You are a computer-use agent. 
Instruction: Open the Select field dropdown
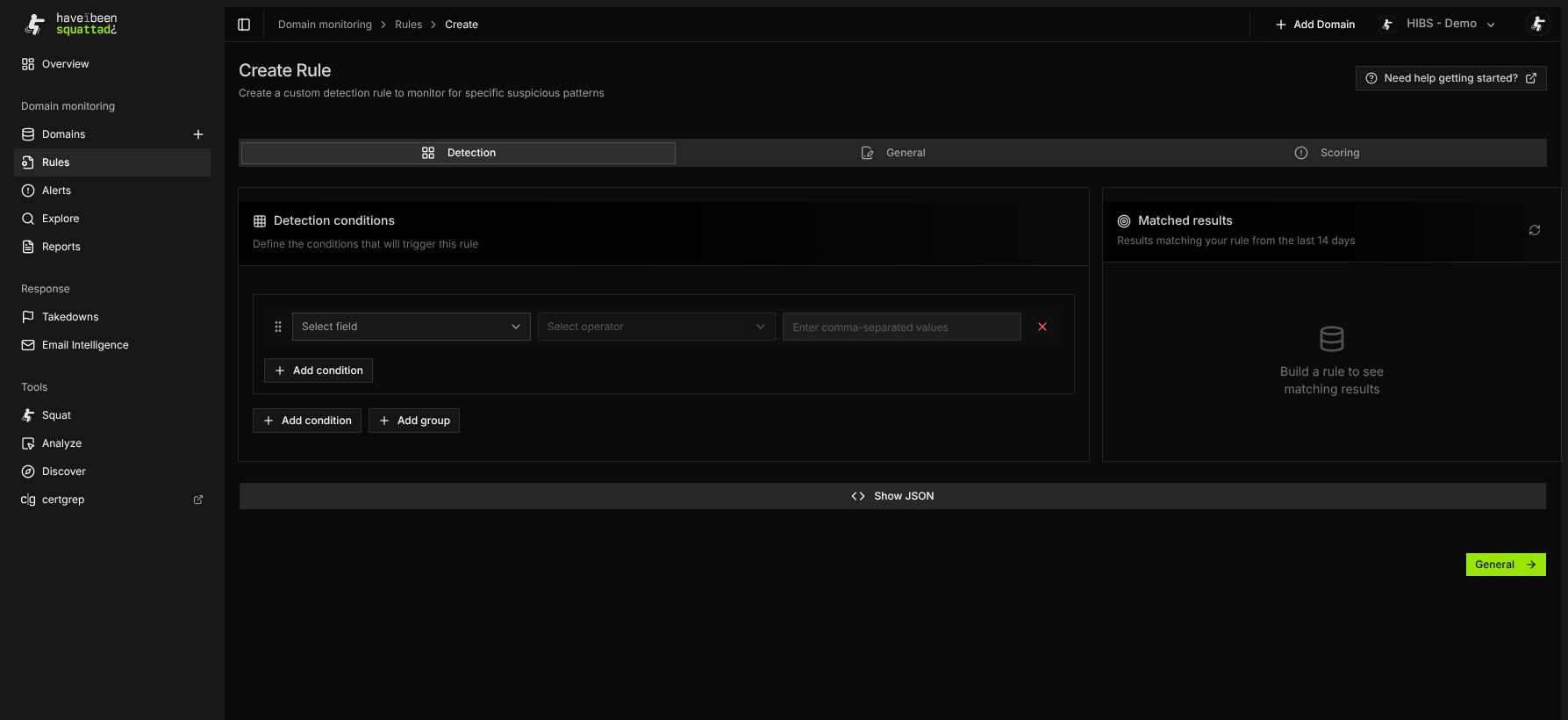(x=411, y=327)
